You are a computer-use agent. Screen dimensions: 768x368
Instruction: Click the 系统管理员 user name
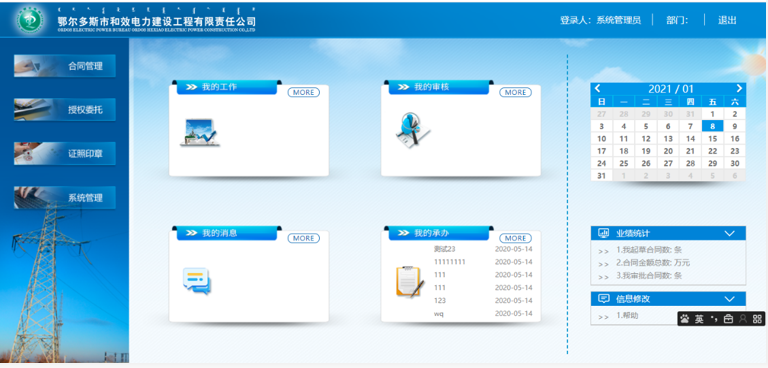pos(618,20)
